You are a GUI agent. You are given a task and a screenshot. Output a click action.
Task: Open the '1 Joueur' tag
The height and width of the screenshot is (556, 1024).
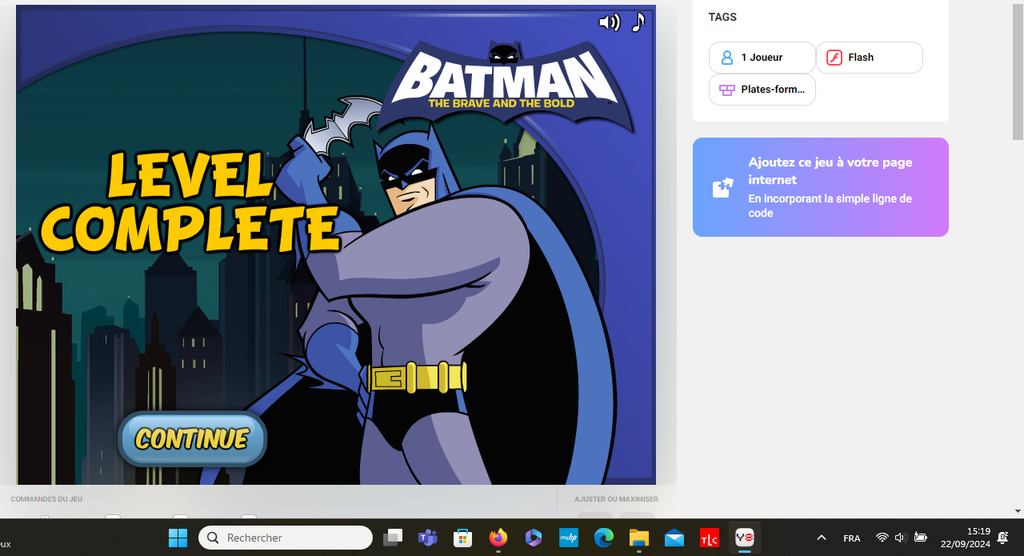click(762, 58)
